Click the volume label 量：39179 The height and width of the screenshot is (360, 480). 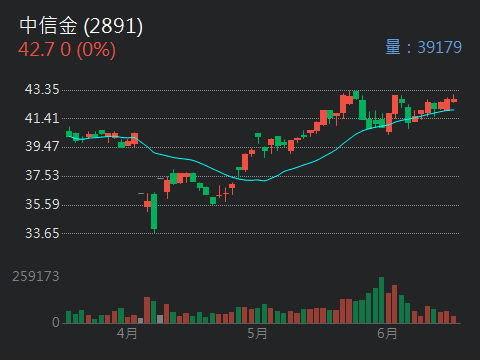tap(423, 47)
